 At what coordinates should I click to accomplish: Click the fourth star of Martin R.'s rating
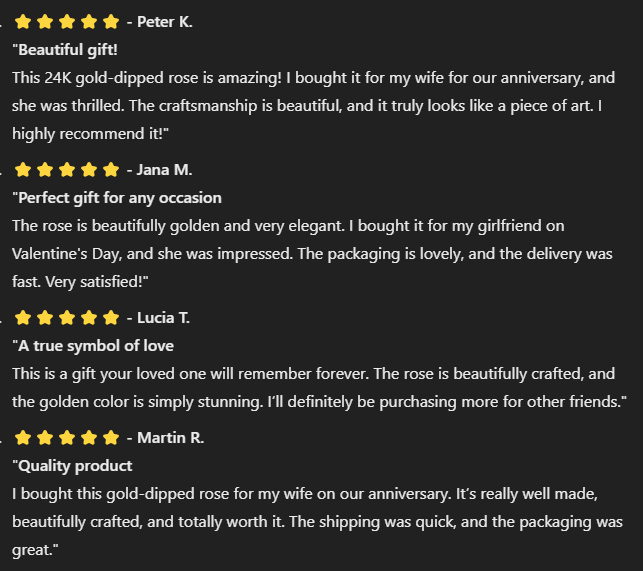pos(89,438)
